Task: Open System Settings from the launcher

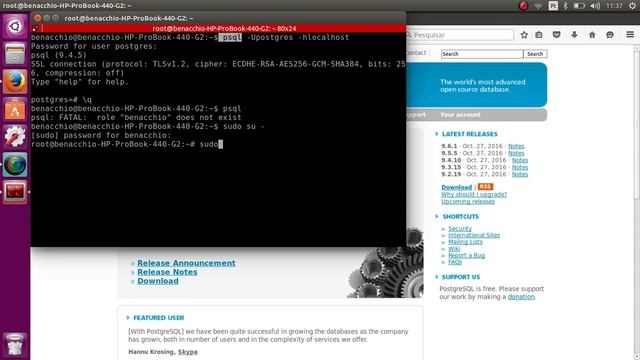Action: pos(15,137)
